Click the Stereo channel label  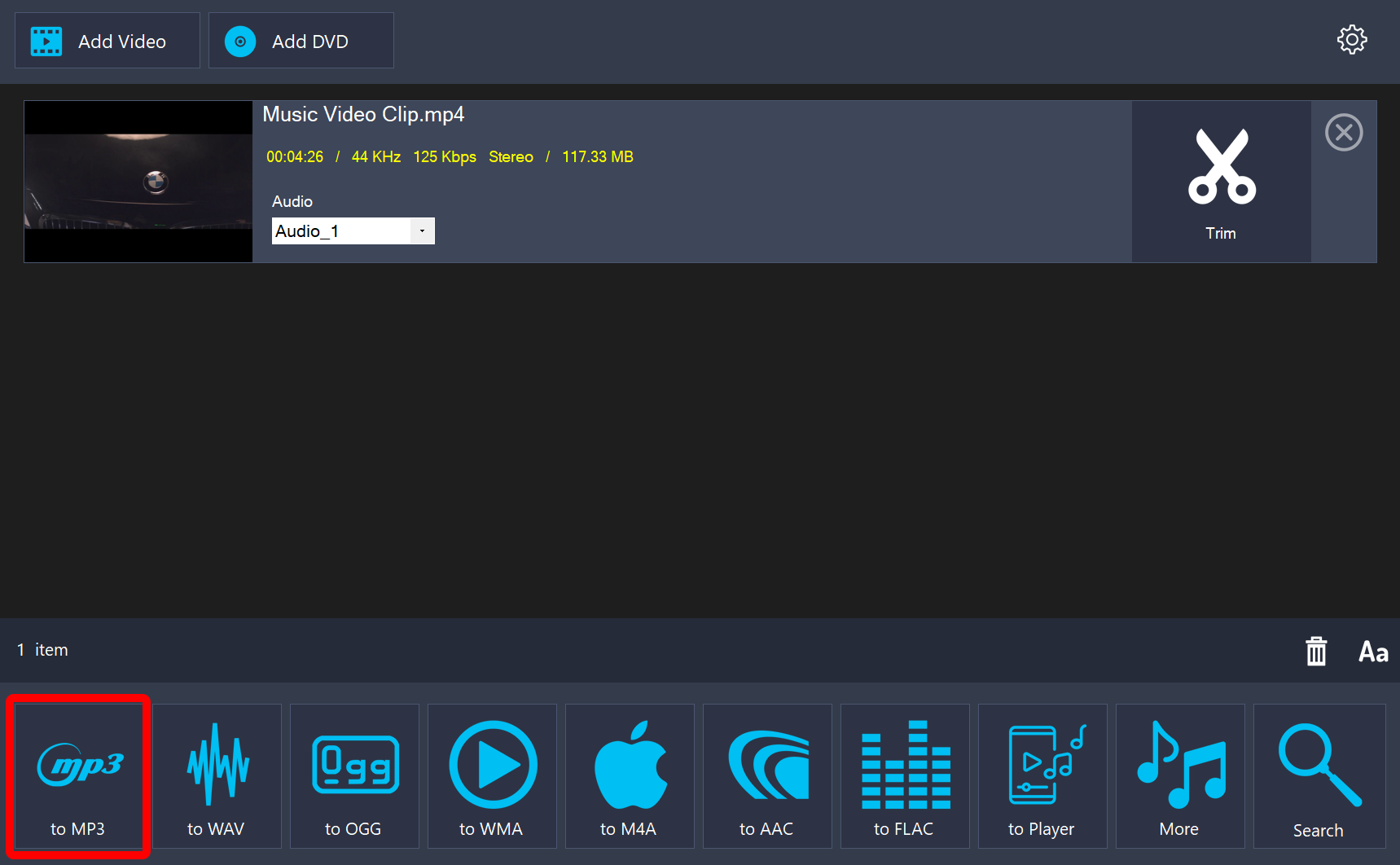coord(511,156)
